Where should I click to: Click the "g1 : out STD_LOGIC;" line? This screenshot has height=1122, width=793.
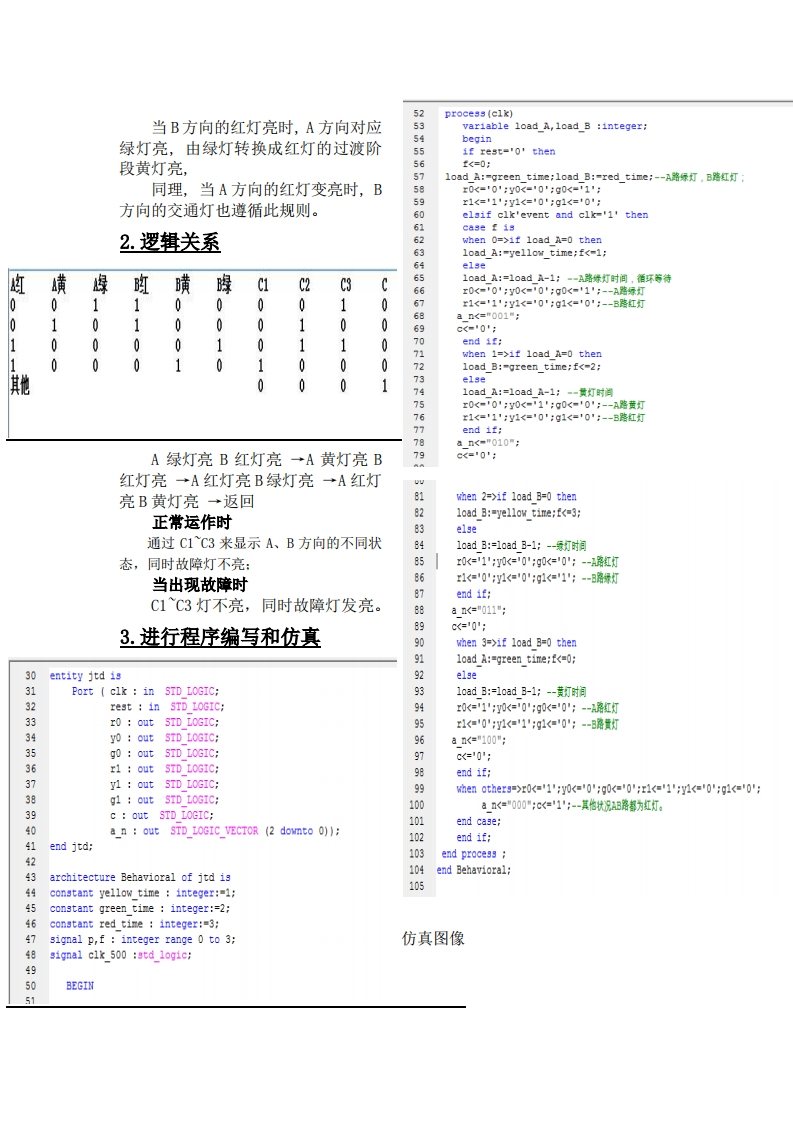click(x=165, y=800)
